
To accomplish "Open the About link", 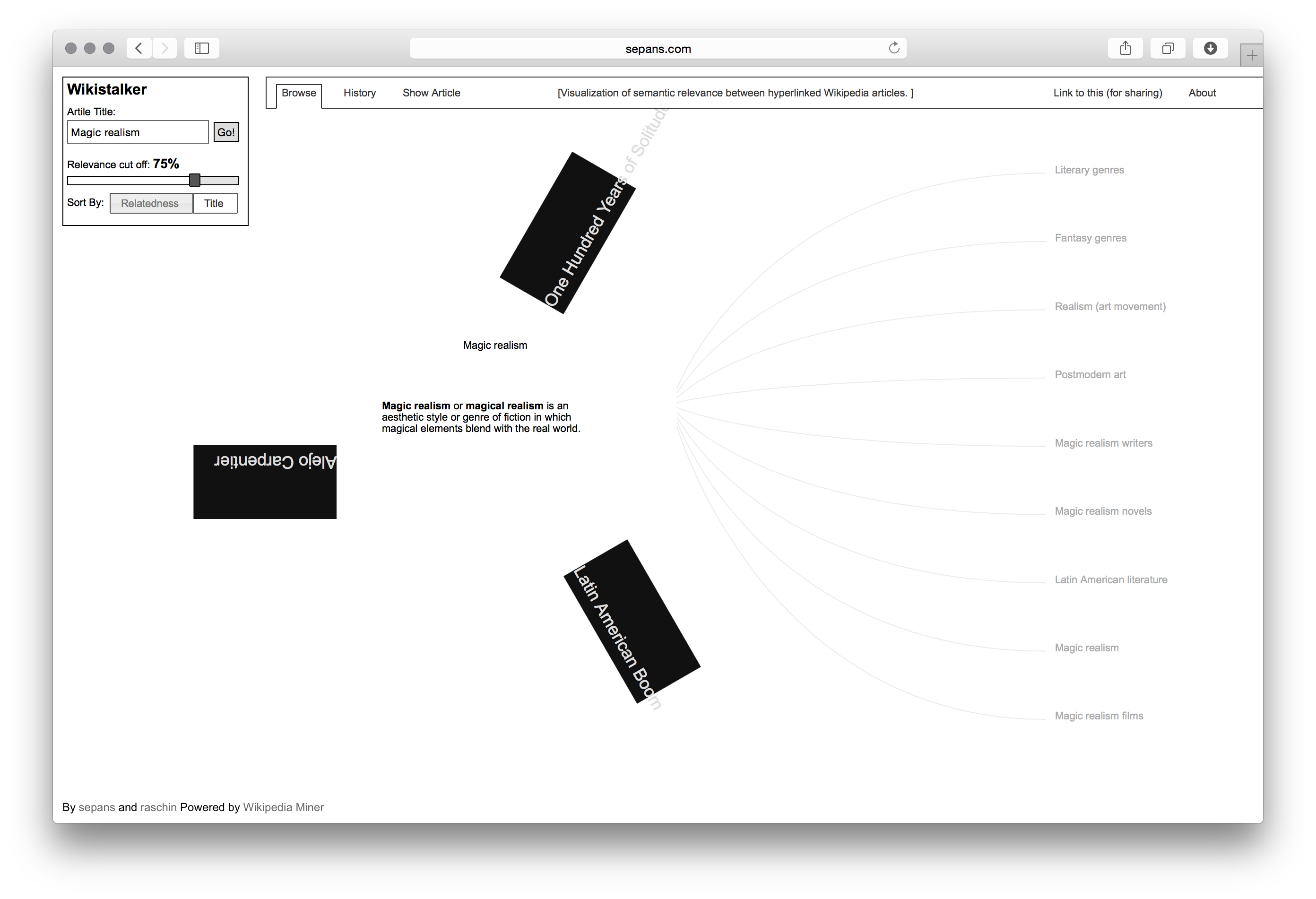I will click(x=1202, y=93).
